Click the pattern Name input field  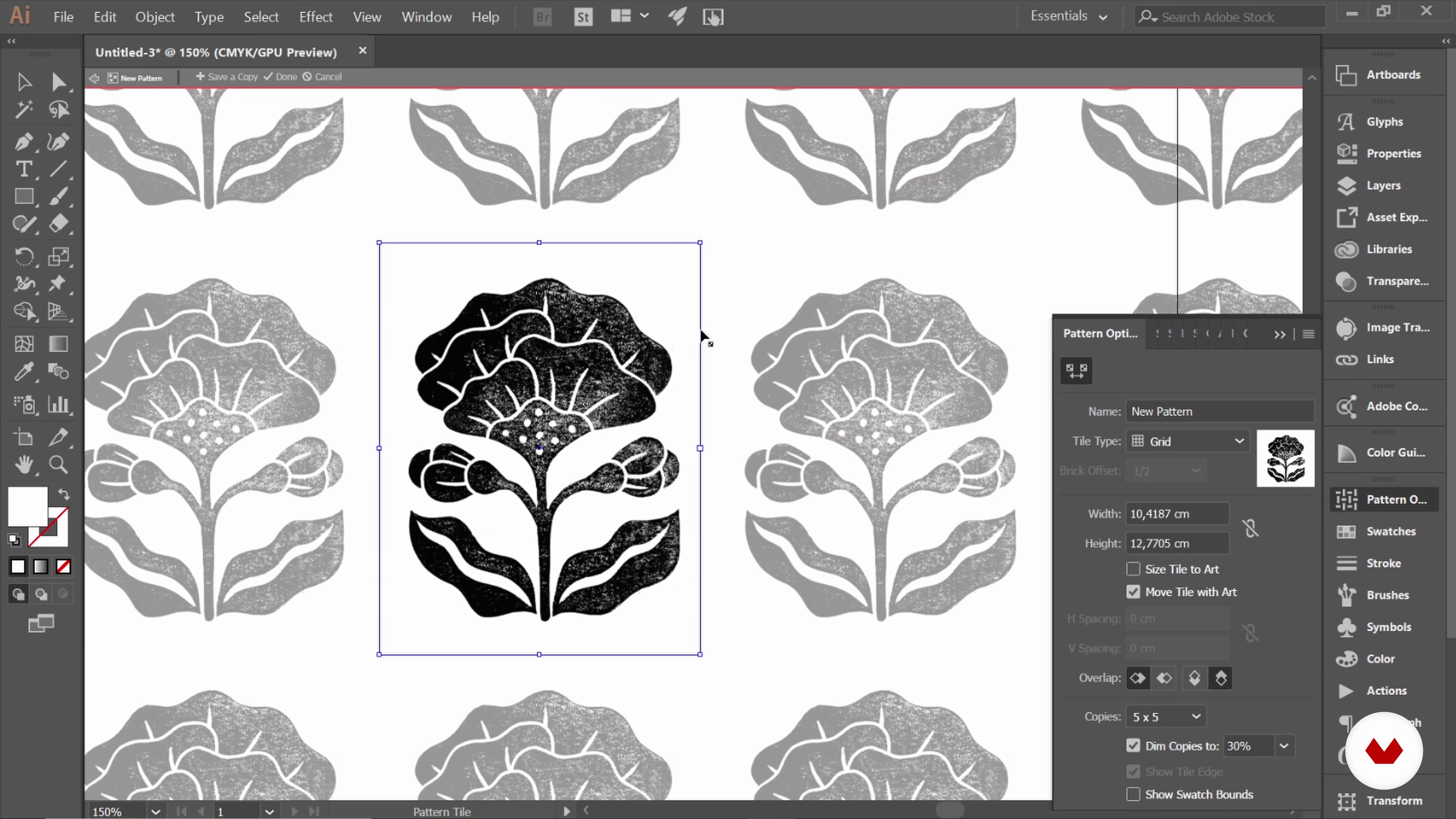[1219, 411]
